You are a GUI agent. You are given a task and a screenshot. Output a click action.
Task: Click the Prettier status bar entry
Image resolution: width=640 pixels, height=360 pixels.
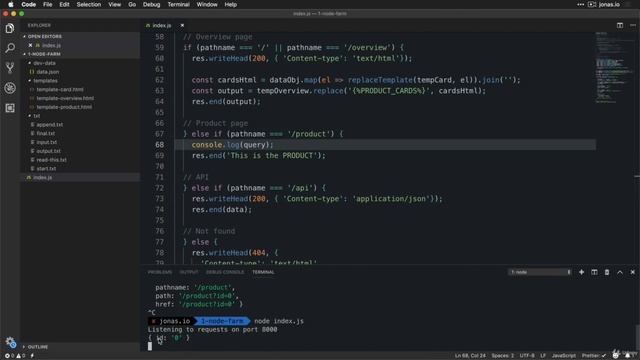[594, 356]
